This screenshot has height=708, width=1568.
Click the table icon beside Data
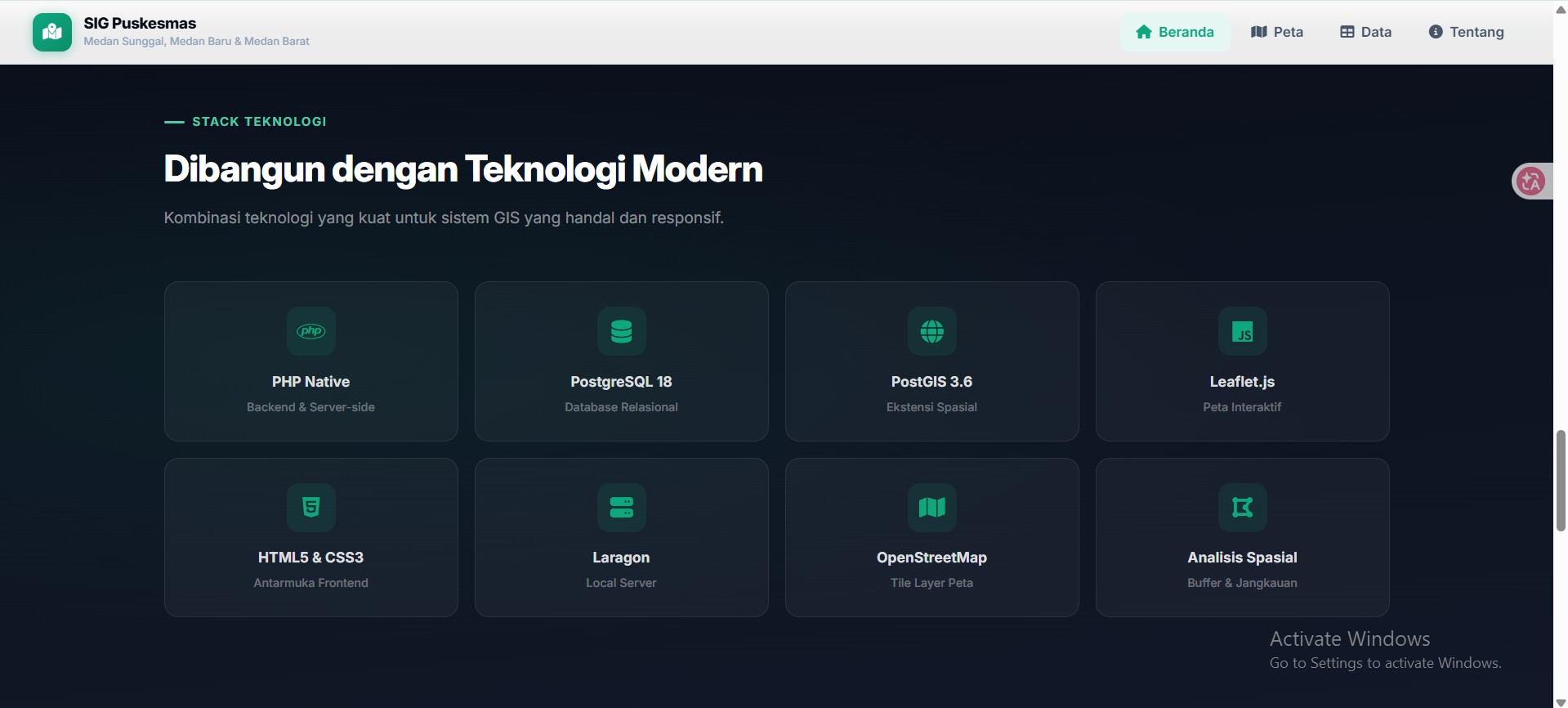coord(1347,32)
